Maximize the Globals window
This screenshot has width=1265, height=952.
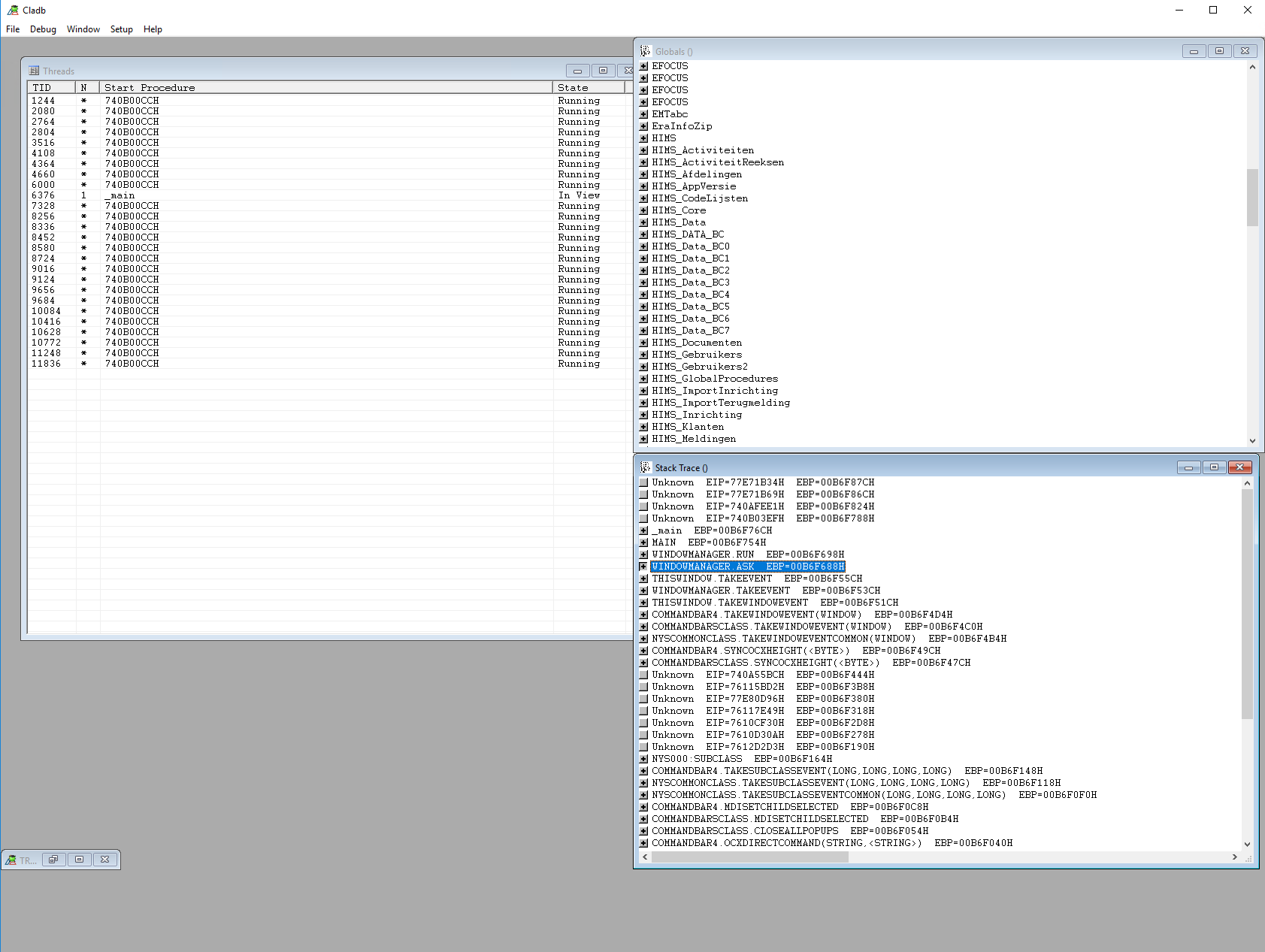[1219, 51]
